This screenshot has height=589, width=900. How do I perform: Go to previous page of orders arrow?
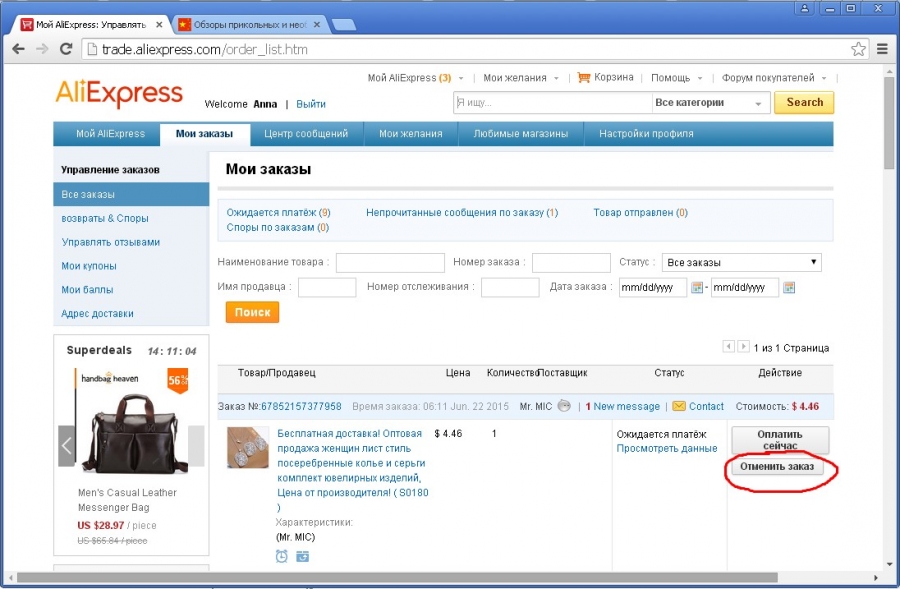728,347
